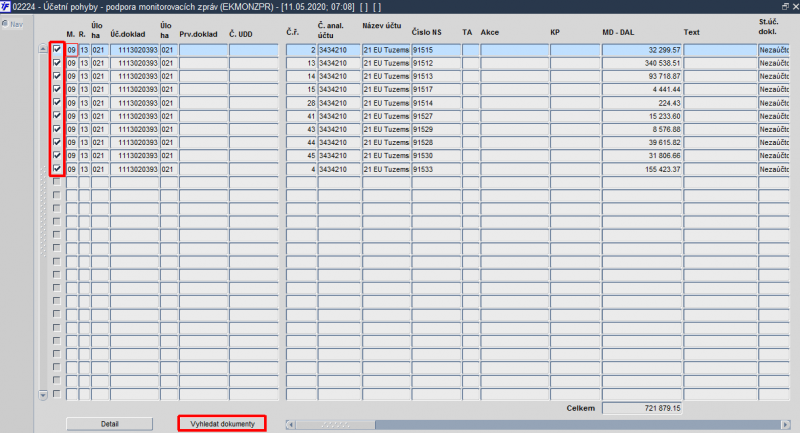Close the window with X icon
The height and width of the screenshot is (433, 800).
point(795,6)
